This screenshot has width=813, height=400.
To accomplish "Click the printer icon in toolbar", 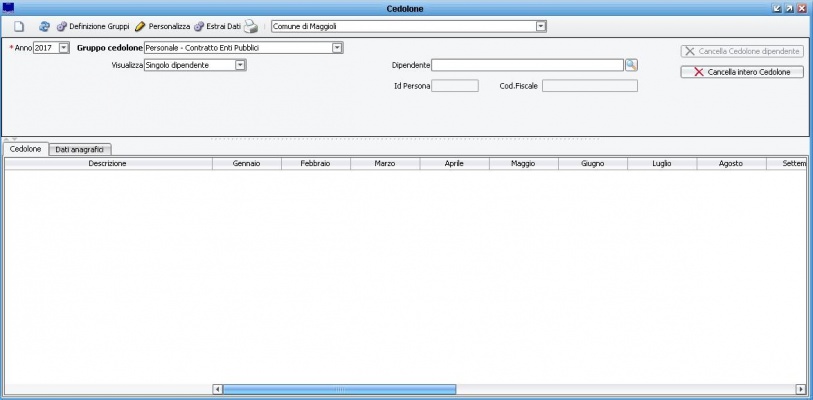I will pos(251,26).
